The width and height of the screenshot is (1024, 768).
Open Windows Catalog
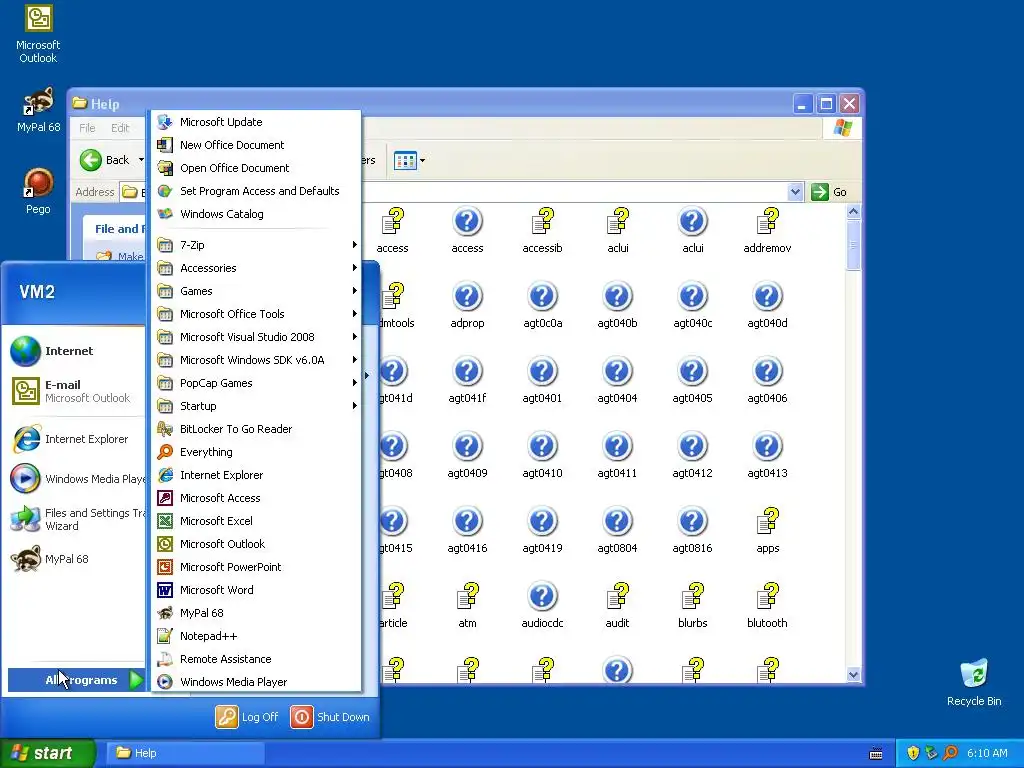coord(256,214)
